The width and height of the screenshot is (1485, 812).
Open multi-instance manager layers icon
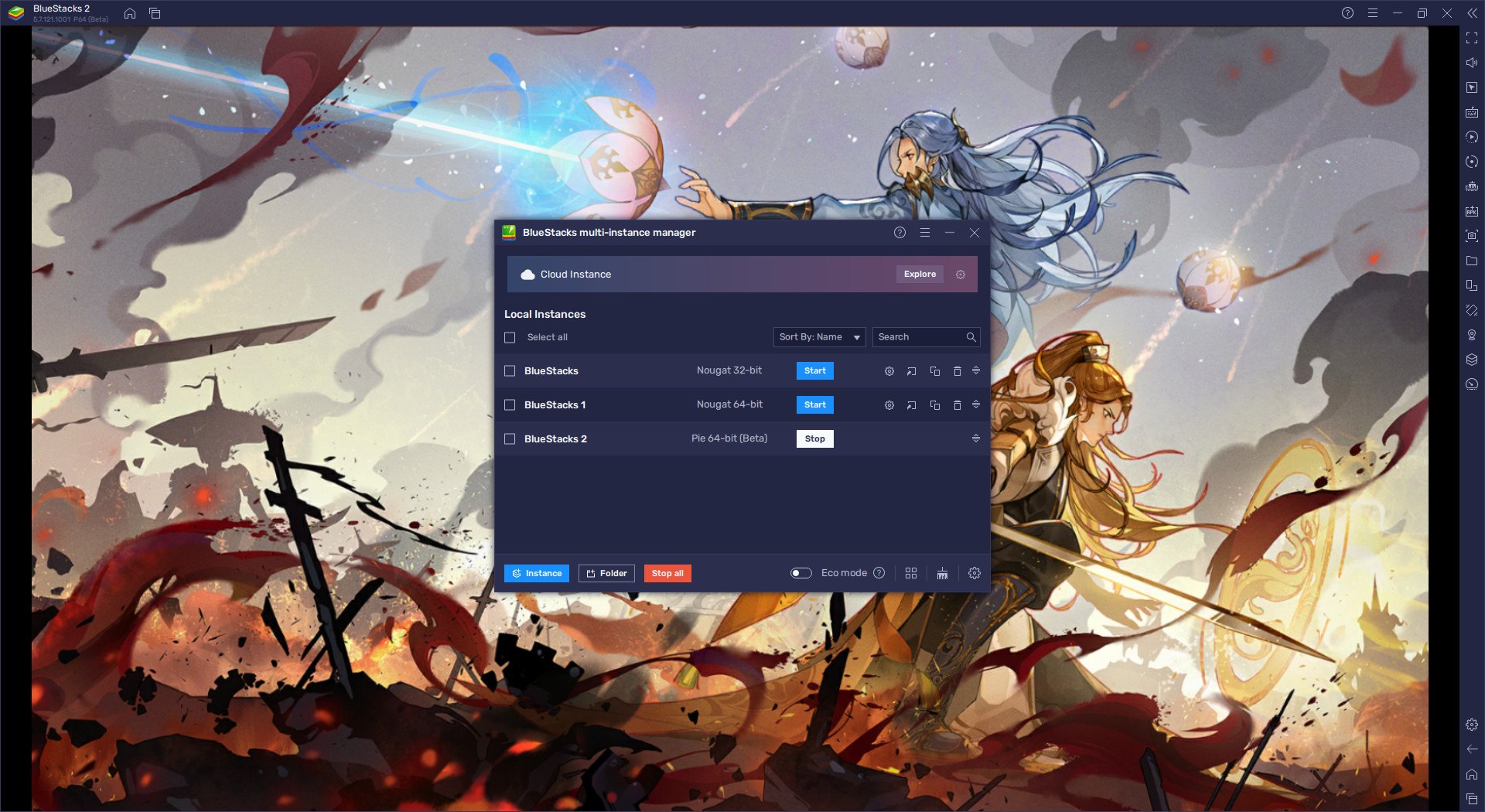tap(1472, 360)
